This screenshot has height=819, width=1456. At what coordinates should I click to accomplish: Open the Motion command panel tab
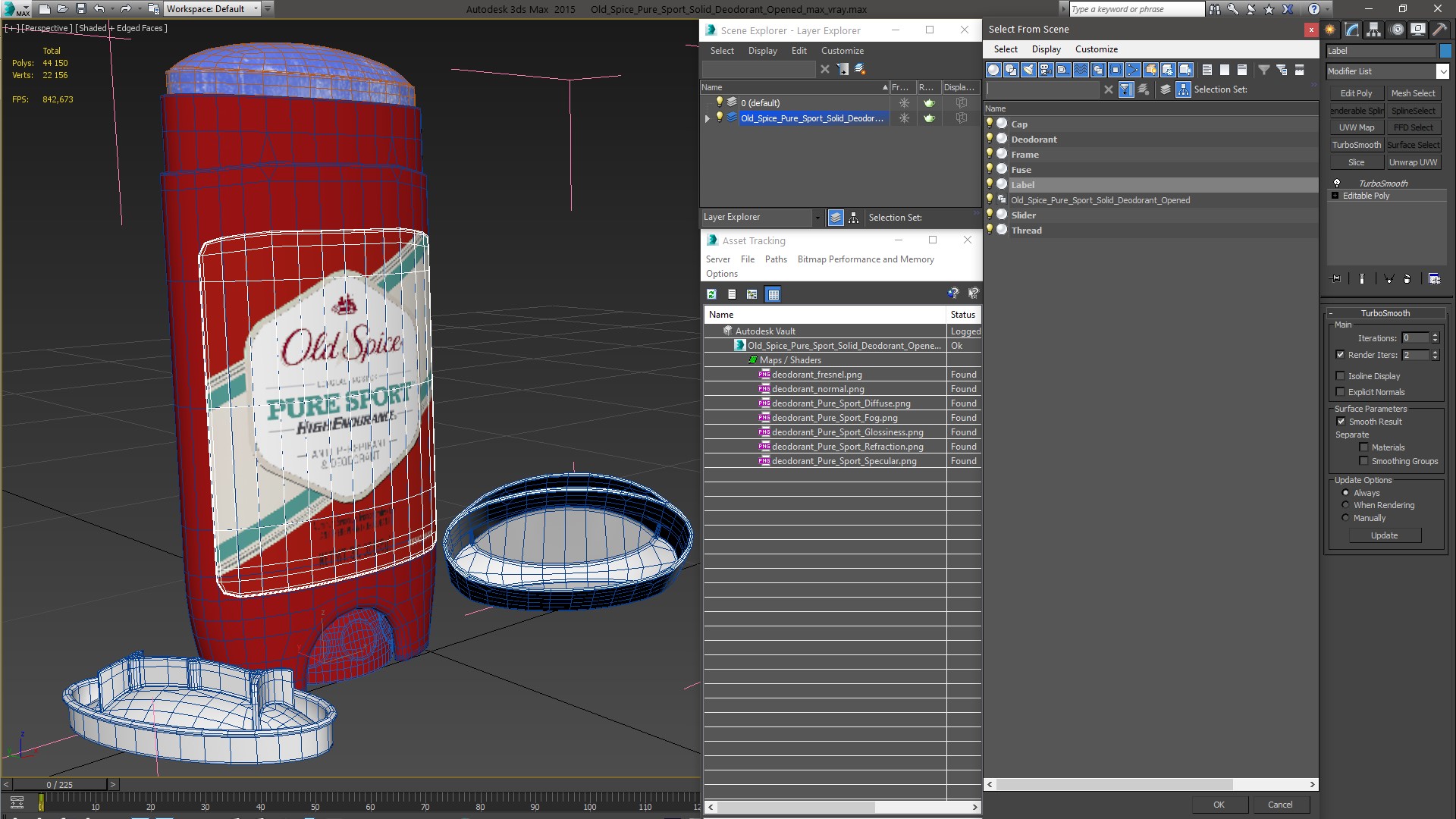(1396, 30)
